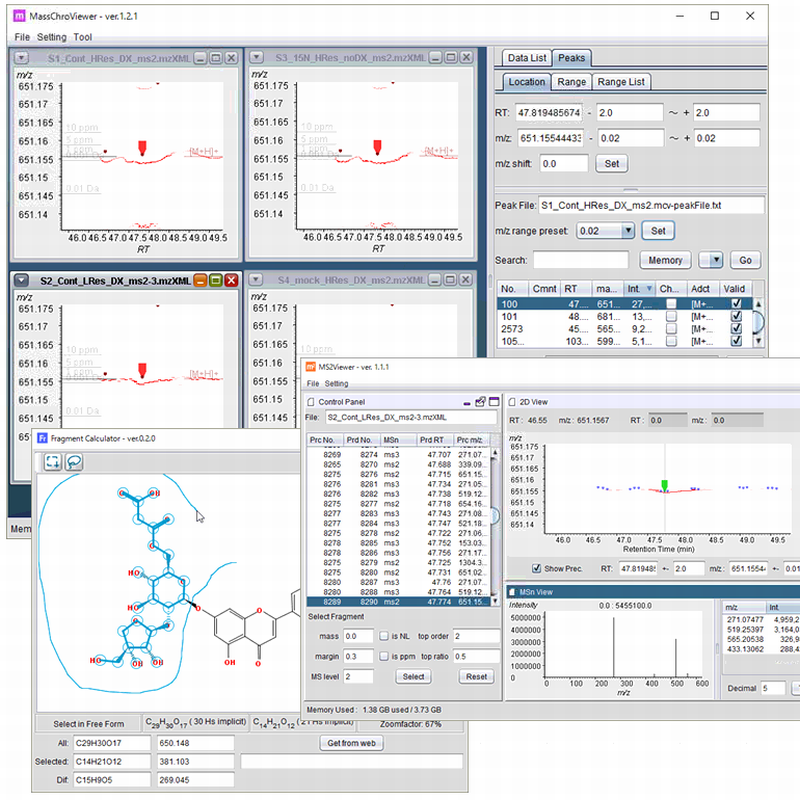Select the rectangle selection tool in Fragment Calculator

click(x=52, y=462)
